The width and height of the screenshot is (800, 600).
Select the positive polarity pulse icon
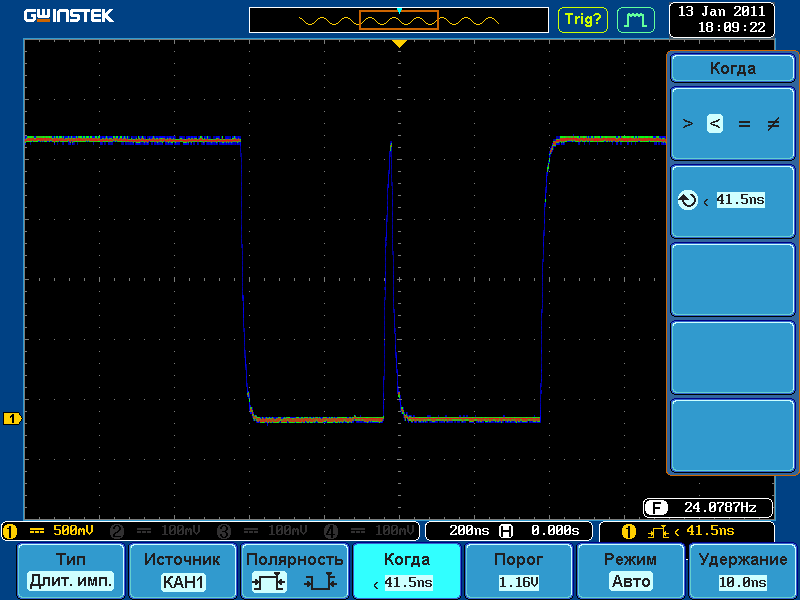[x=270, y=582]
